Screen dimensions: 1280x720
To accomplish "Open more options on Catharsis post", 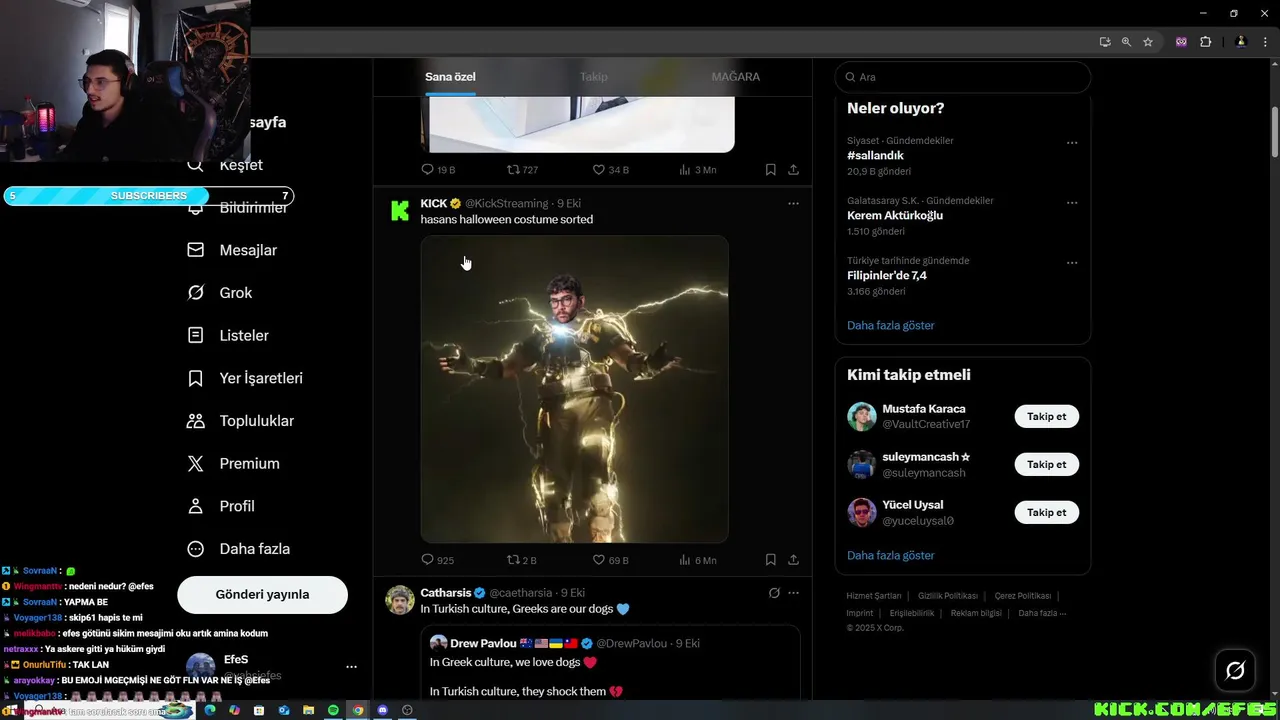I will [x=793, y=593].
